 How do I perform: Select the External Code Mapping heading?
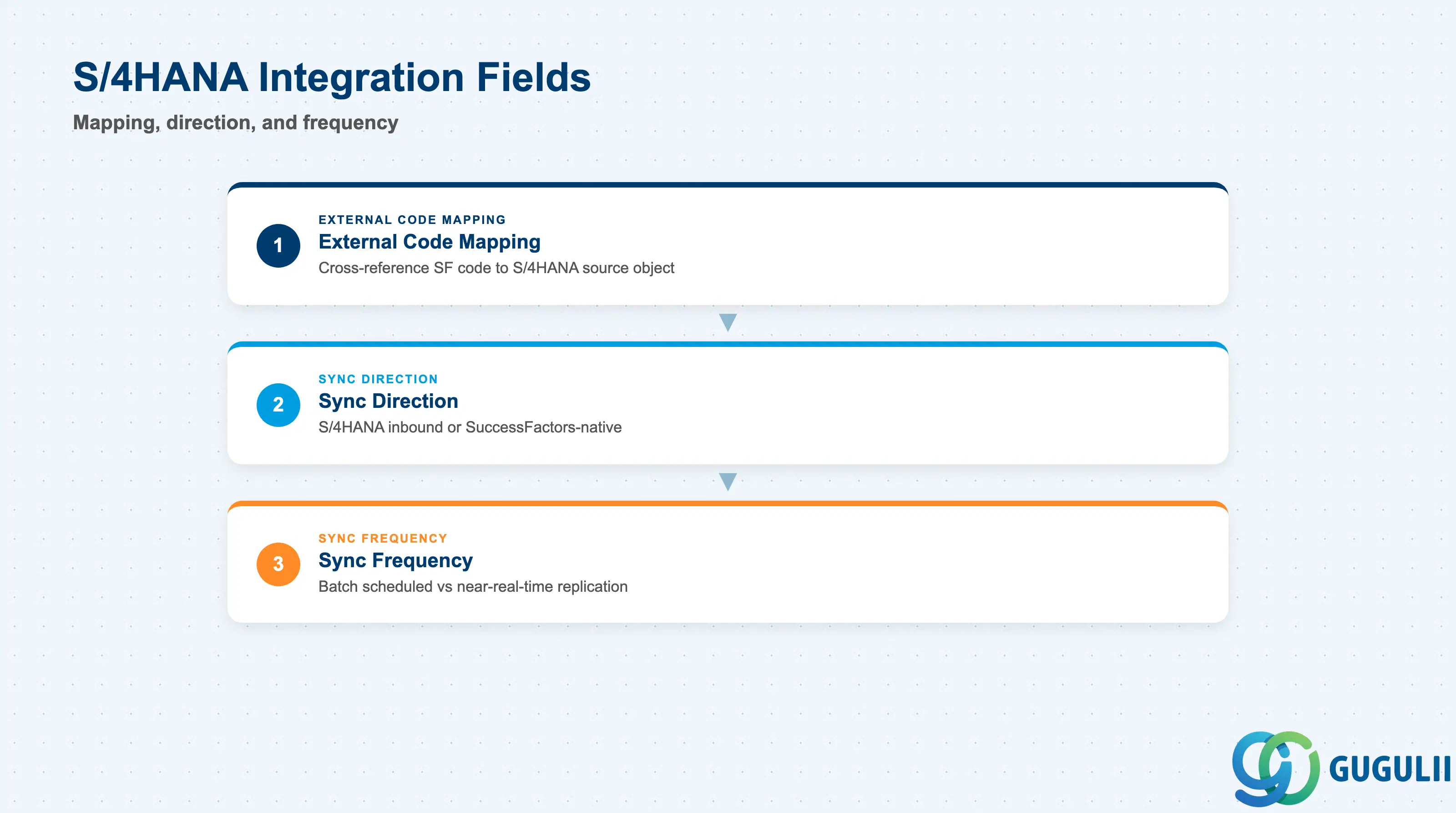429,242
